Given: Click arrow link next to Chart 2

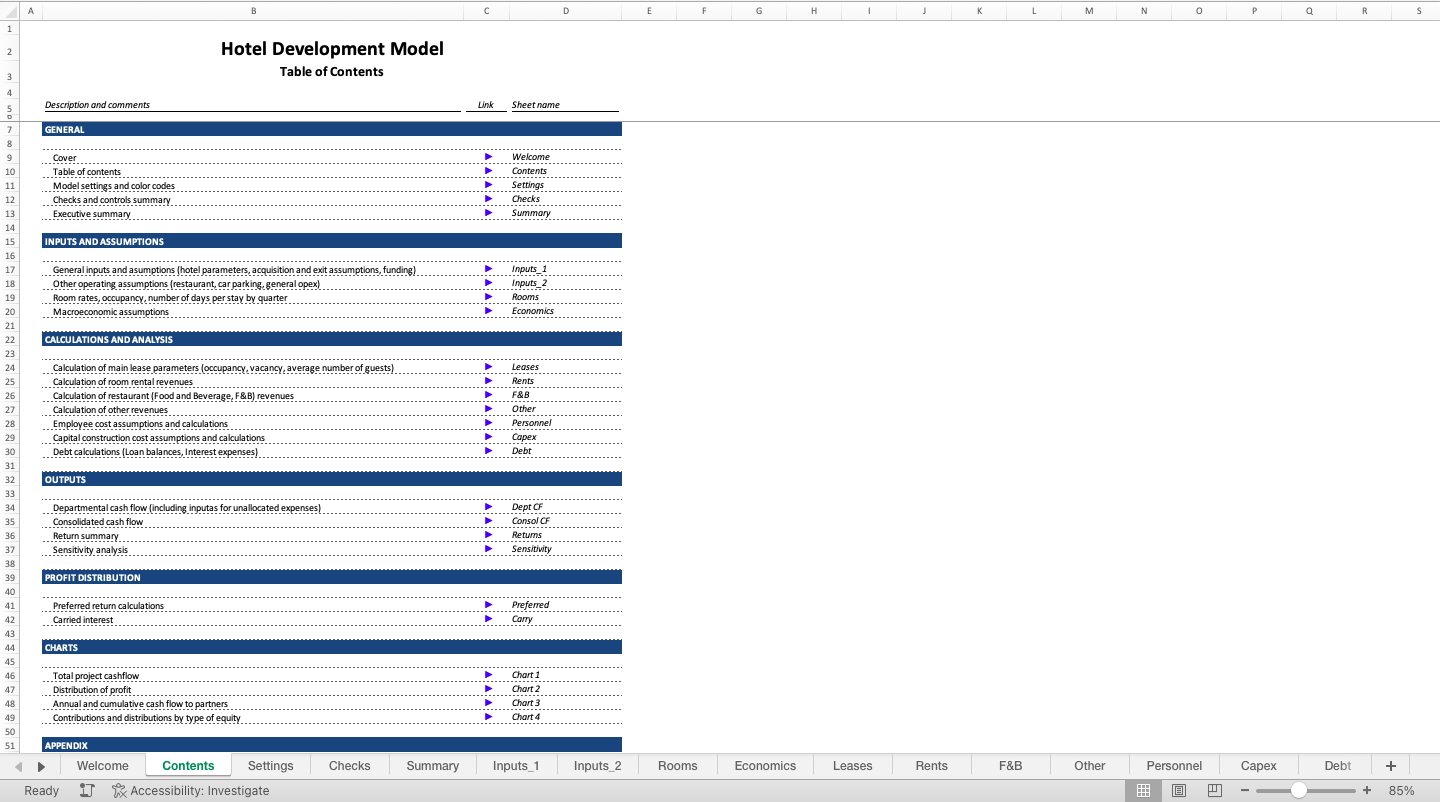Looking at the screenshot, I should click(x=488, y=689).
